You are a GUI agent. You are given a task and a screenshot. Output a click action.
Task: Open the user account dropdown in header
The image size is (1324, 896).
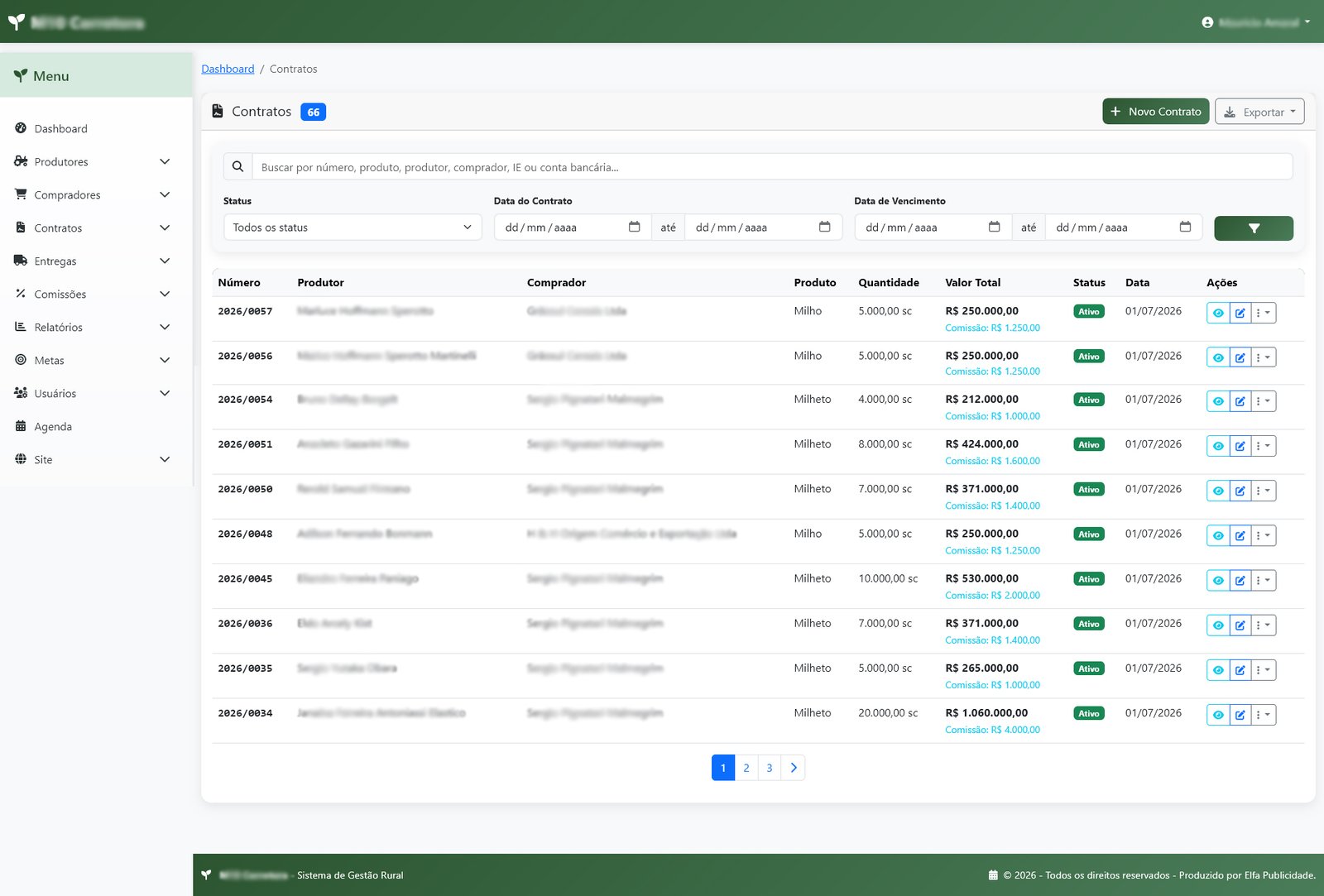pyautogui.click(x=1256, y=22)
